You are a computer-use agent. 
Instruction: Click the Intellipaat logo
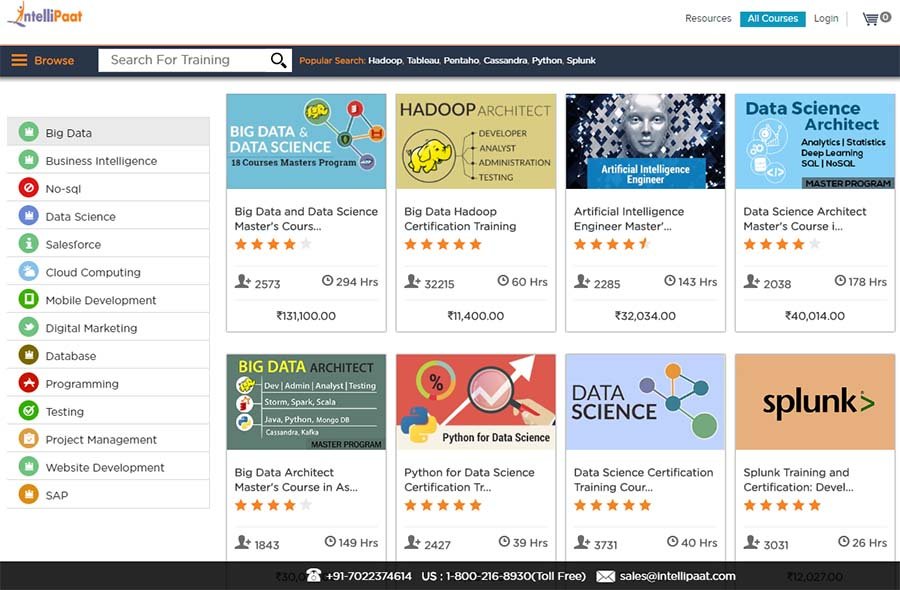coord(45,16)
